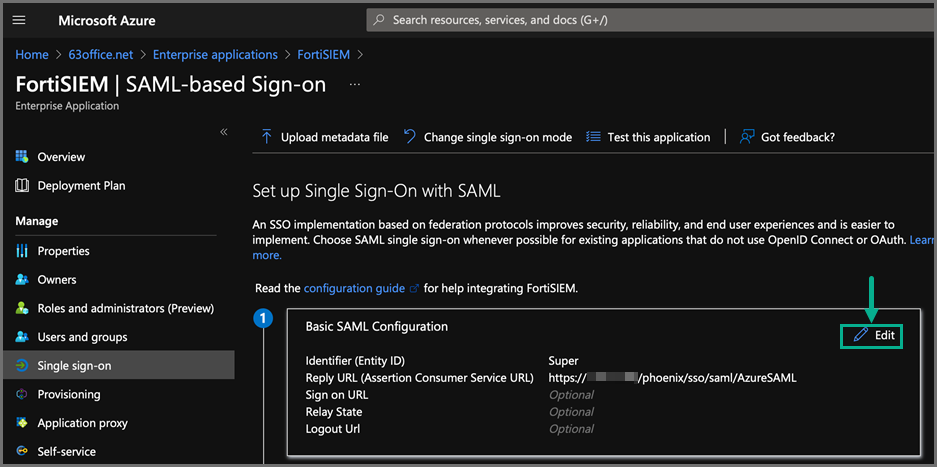Click the search resources input box
Image resolution: width=937 pixels, height=467 pixels.
coord(640,20)
